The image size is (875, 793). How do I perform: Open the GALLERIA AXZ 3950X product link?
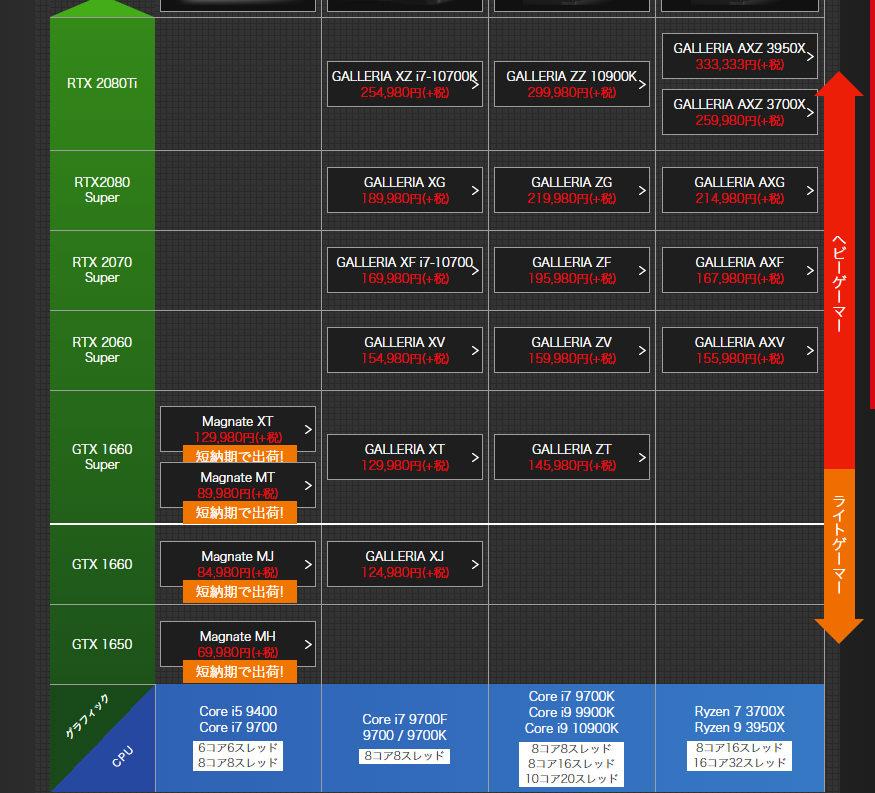point(739,56)
